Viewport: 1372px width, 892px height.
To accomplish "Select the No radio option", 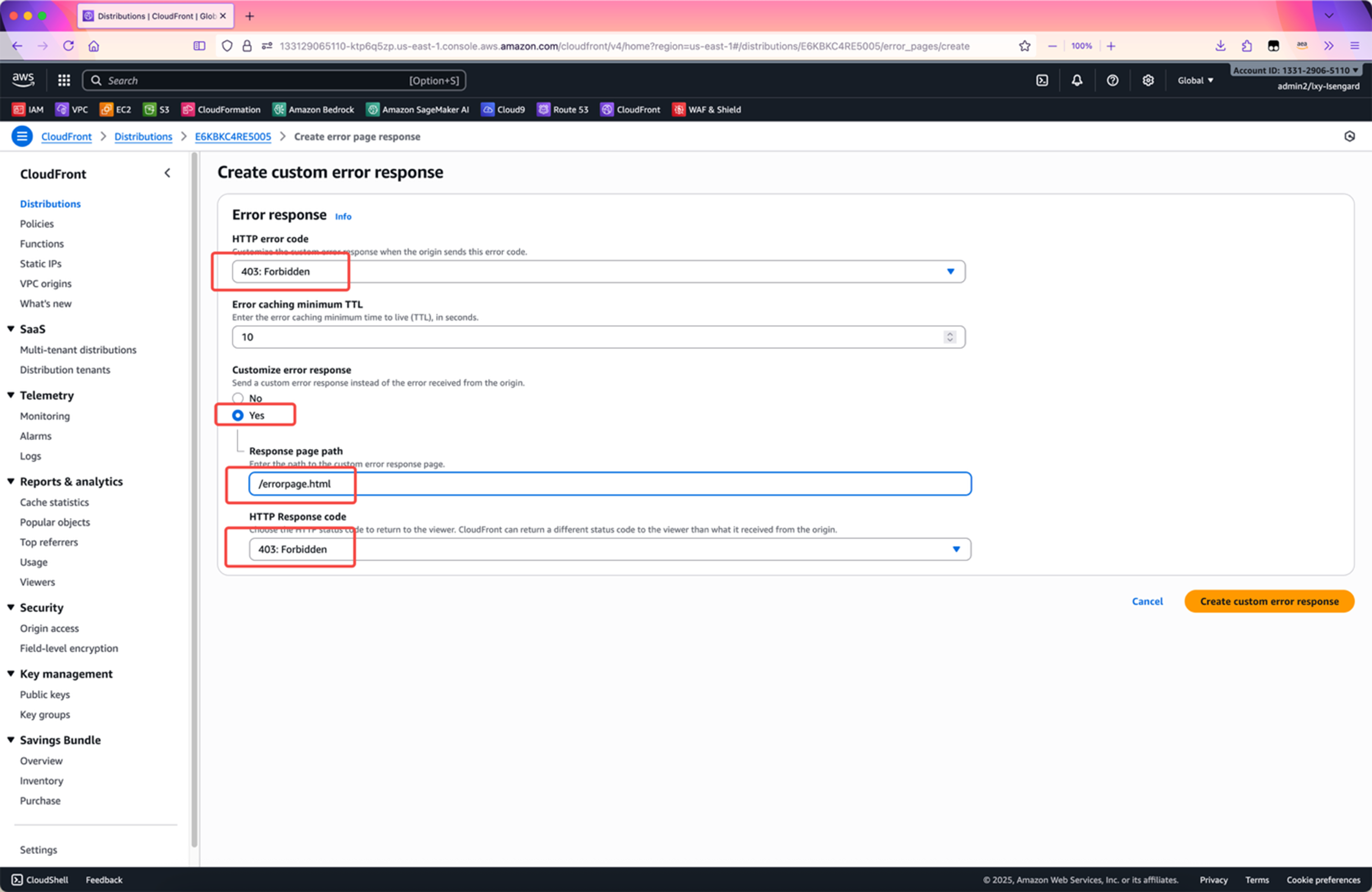I will (238, 398).
